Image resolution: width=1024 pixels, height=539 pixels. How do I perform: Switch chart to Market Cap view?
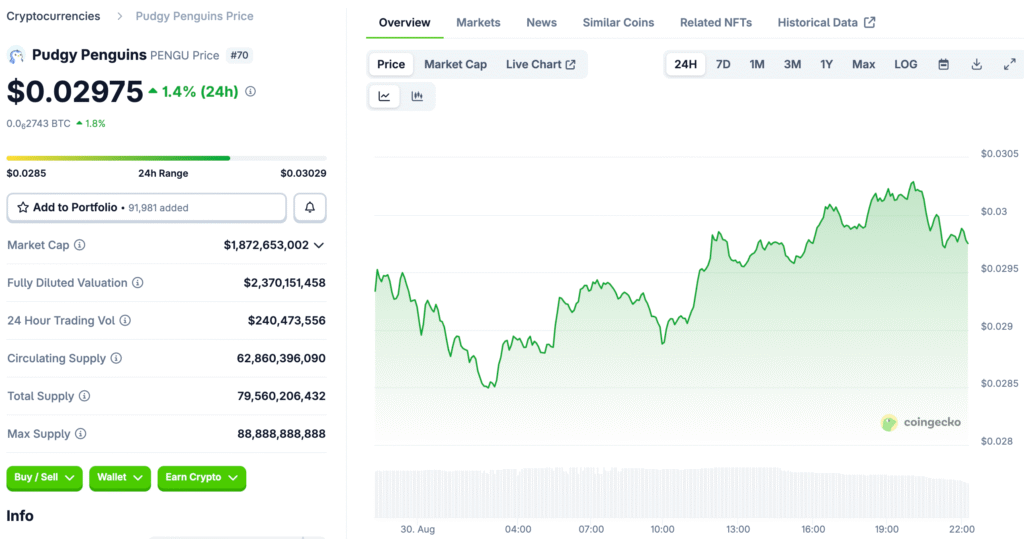tap(455, 64)
